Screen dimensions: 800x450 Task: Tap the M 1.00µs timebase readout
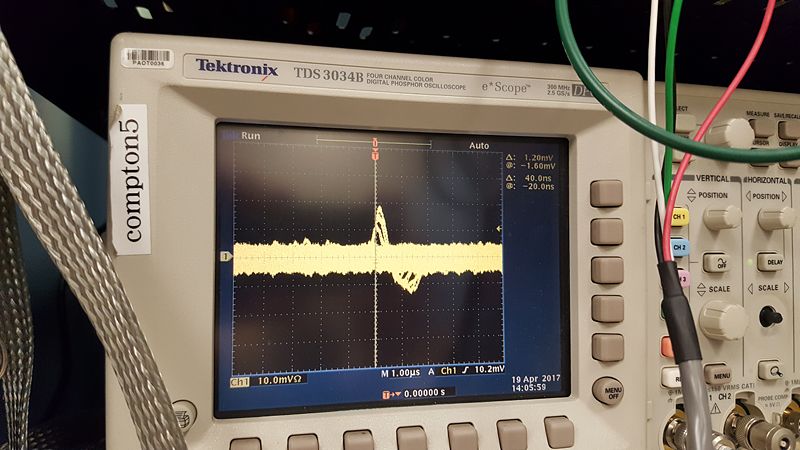coord(401,373)
